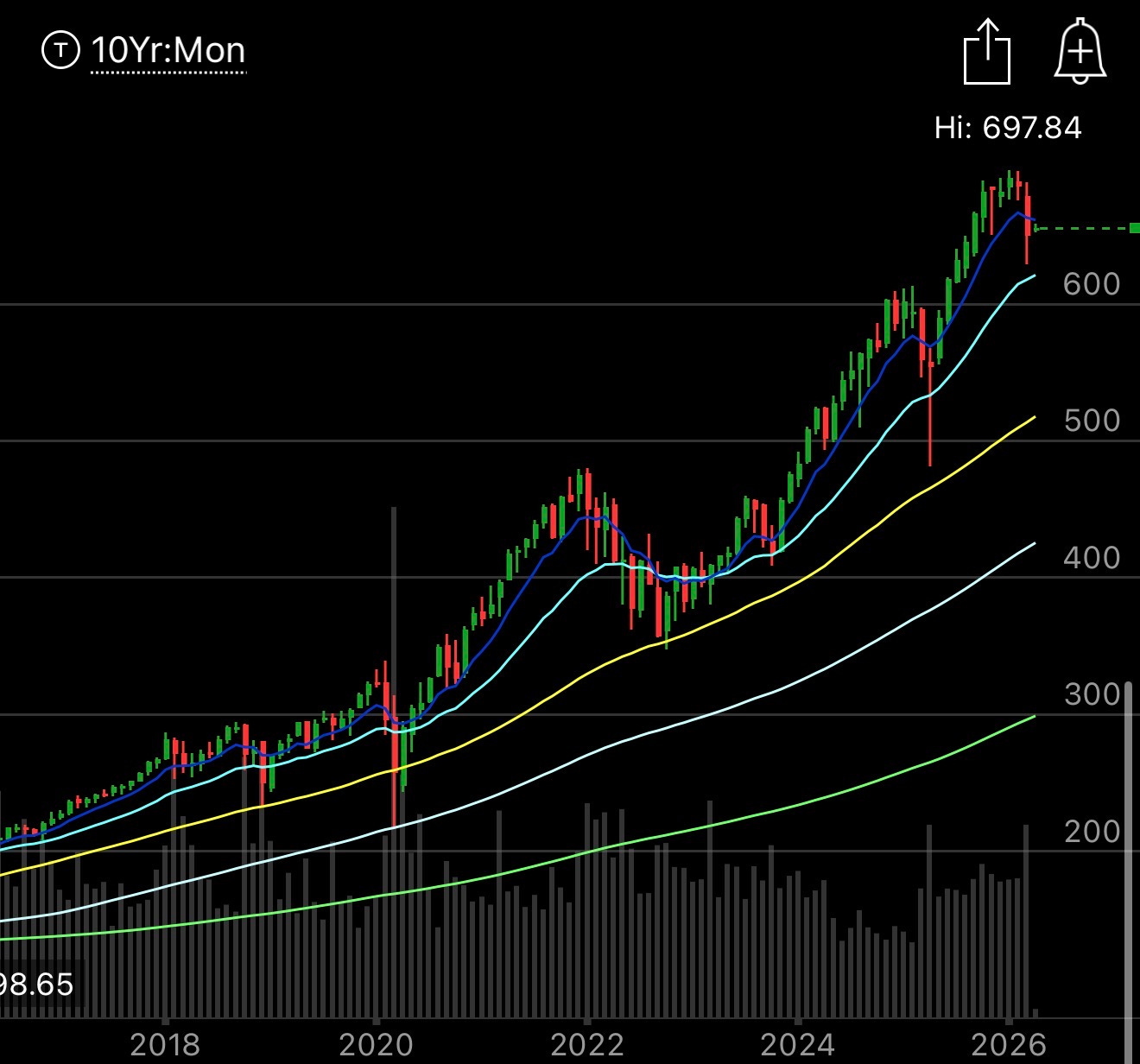This screenshot has height=1064, width=1140.
Task: Select the 400 price axis label
Action: [1092, 558]
